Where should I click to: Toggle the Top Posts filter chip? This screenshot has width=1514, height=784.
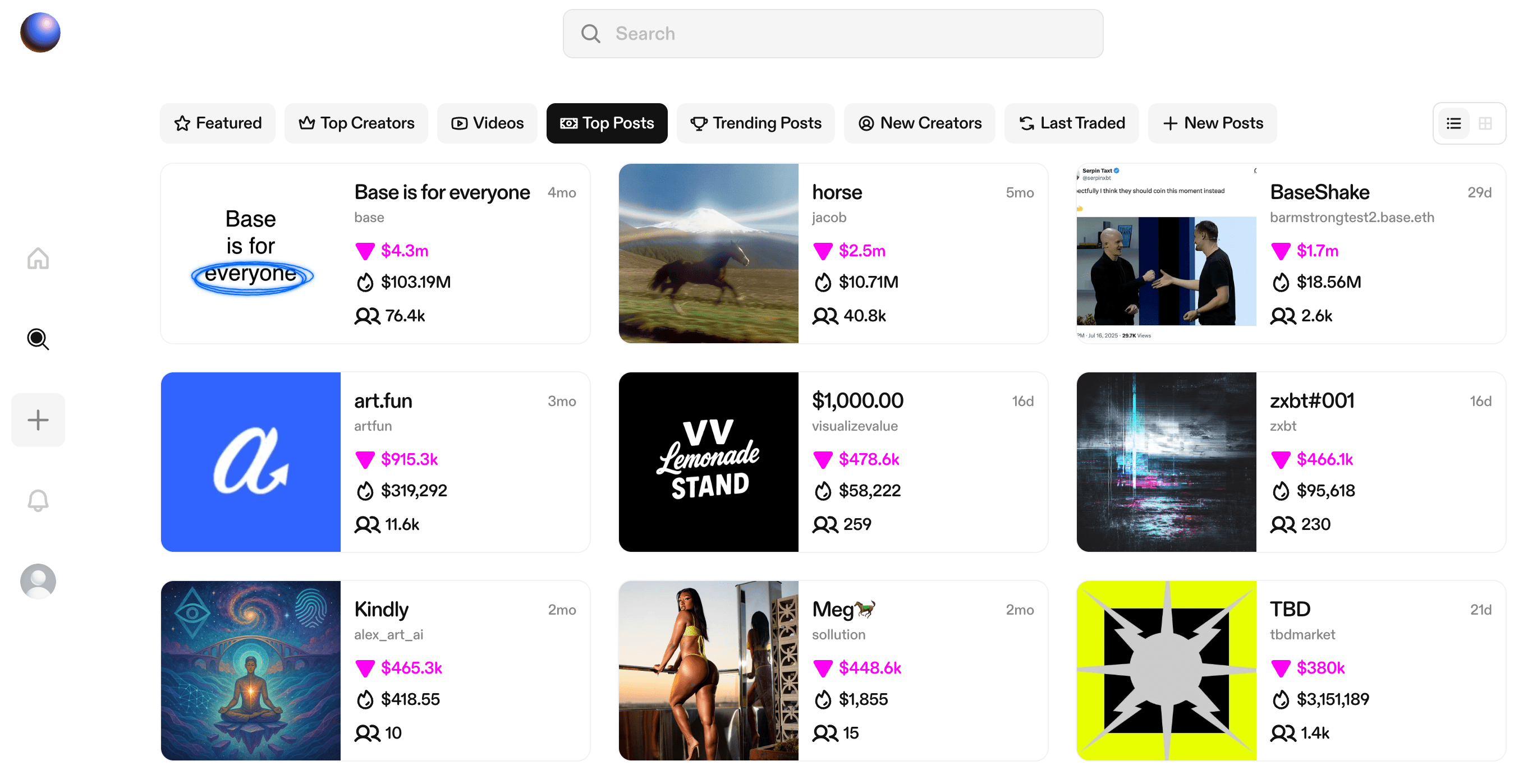coord(607,123)
